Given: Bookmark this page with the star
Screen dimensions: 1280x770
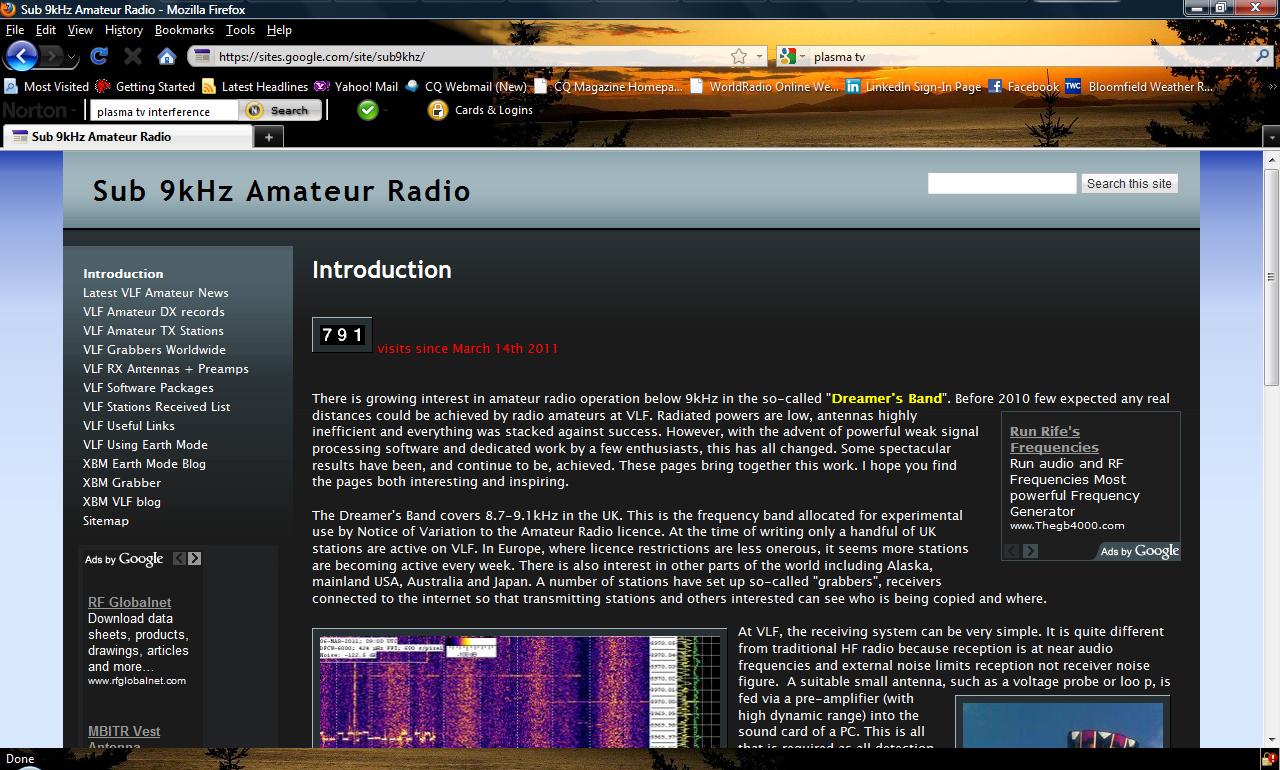Looking at the screenshot, I should tap(739, 57).
